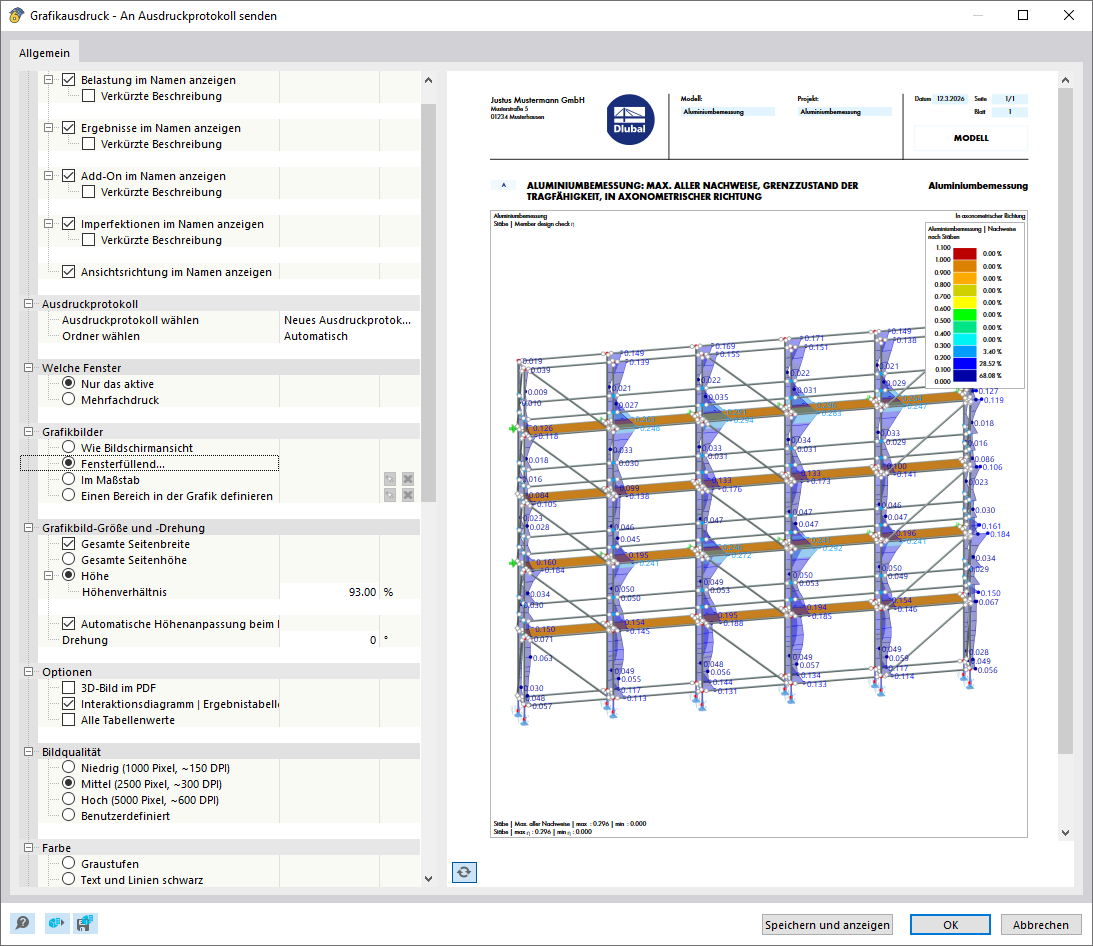Click the preview pane scroll-down arrow
The image size is (1093, 946).
click(x=1065, y=832)
